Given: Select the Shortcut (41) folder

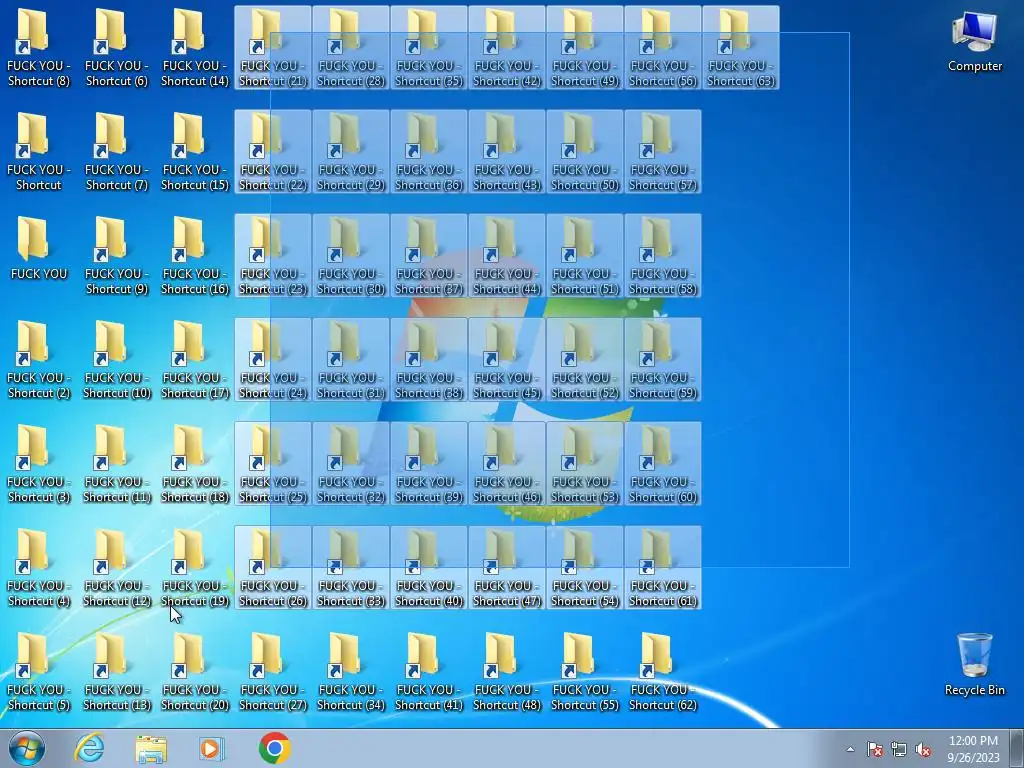Looking at the screenshot, I should [x=429, y=672].
